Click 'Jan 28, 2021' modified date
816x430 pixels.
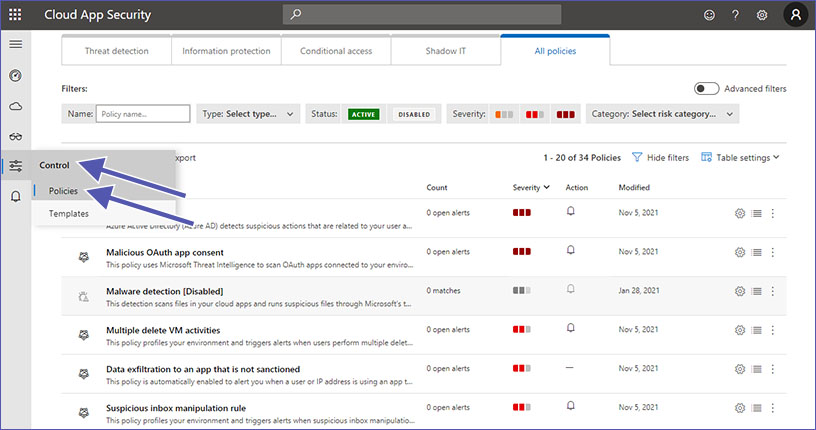[x=639, y=290]
